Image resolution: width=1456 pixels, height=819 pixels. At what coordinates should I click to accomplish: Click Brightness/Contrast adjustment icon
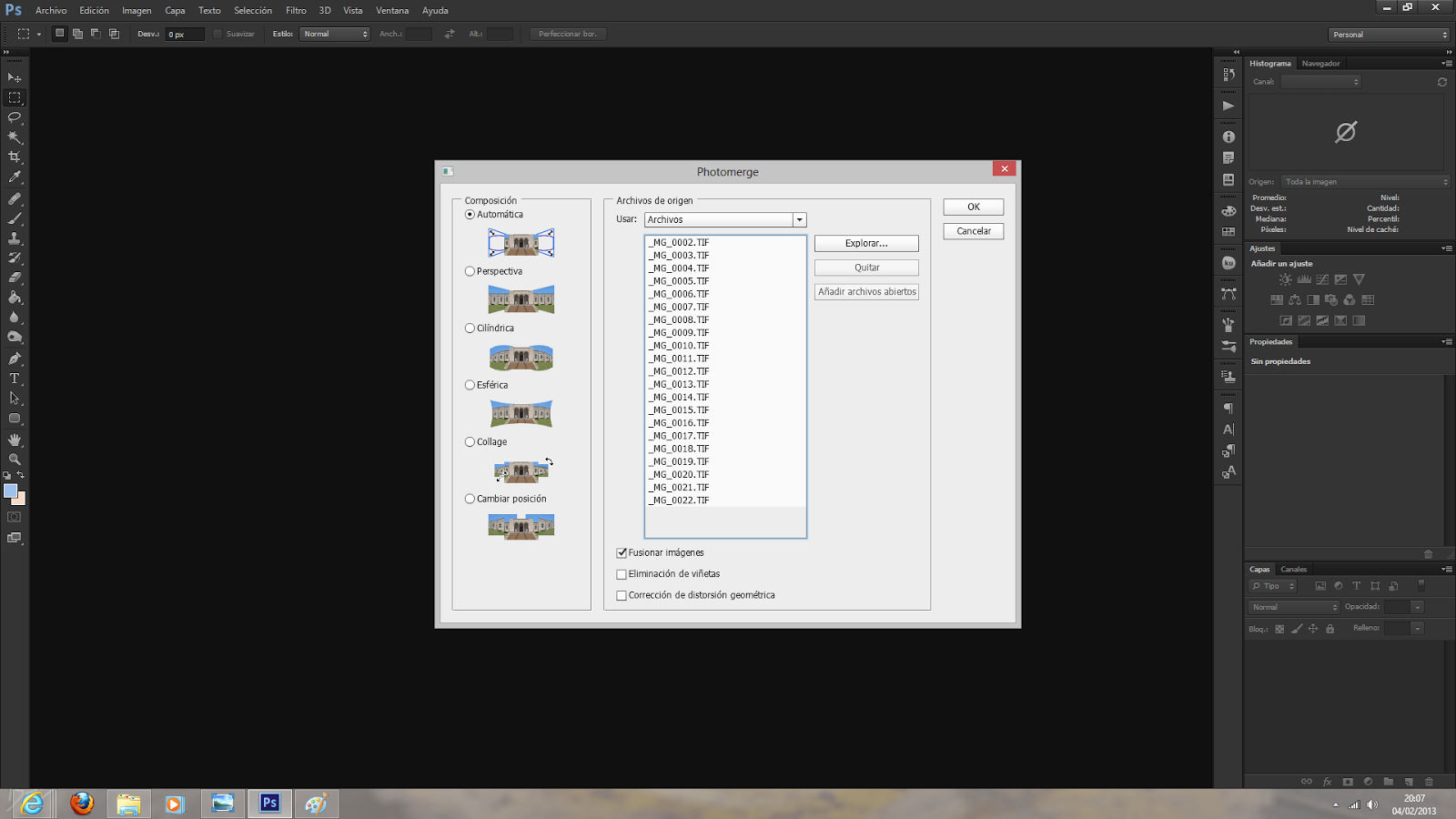coord(1285,279)
